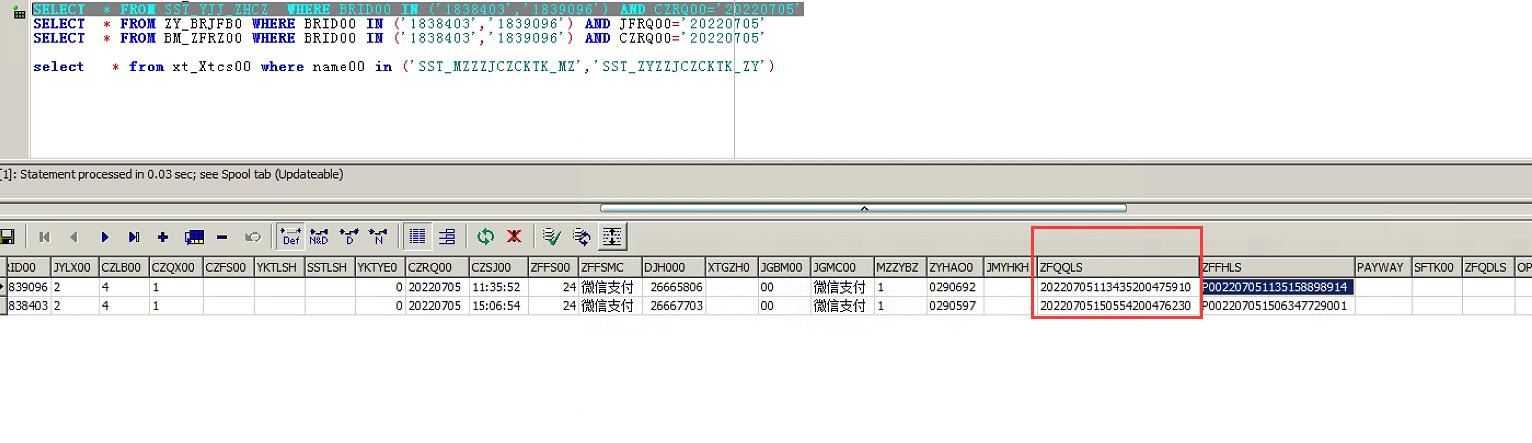The image size is (1532, 443).
Task: Click the XTGZH0 column header
Action: point(731,268)
